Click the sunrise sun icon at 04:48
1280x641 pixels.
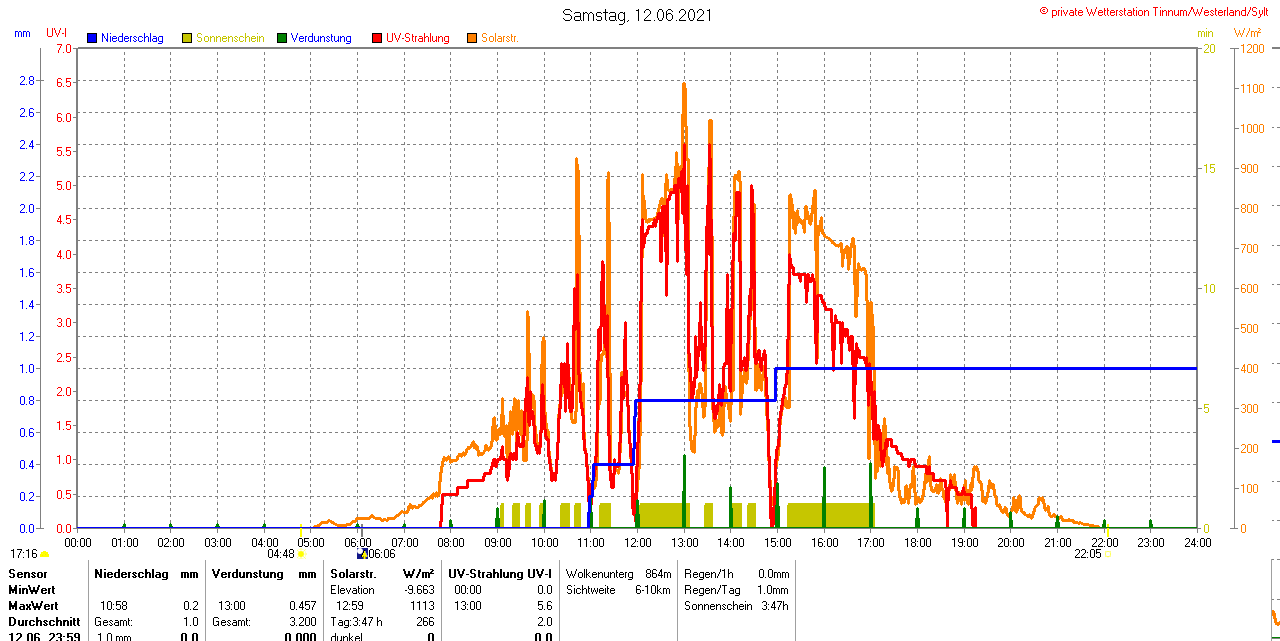tap(301, 554)
